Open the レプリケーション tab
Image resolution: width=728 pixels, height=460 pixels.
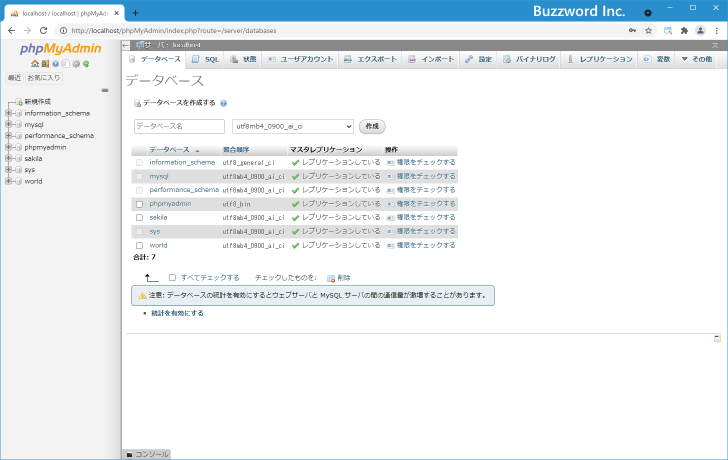point(599,59)
